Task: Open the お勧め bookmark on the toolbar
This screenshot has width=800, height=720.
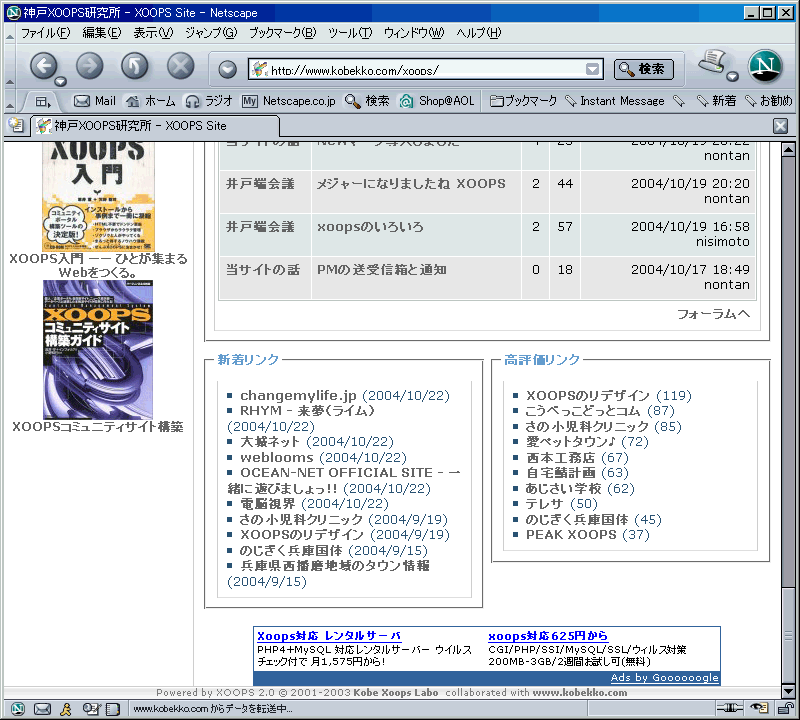Action: coord(769,101)
